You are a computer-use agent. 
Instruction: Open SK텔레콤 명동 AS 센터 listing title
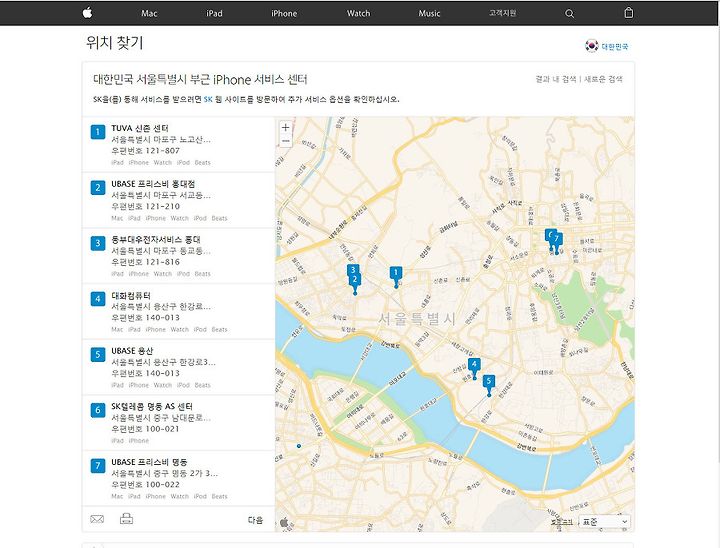[x=152, y=406]
